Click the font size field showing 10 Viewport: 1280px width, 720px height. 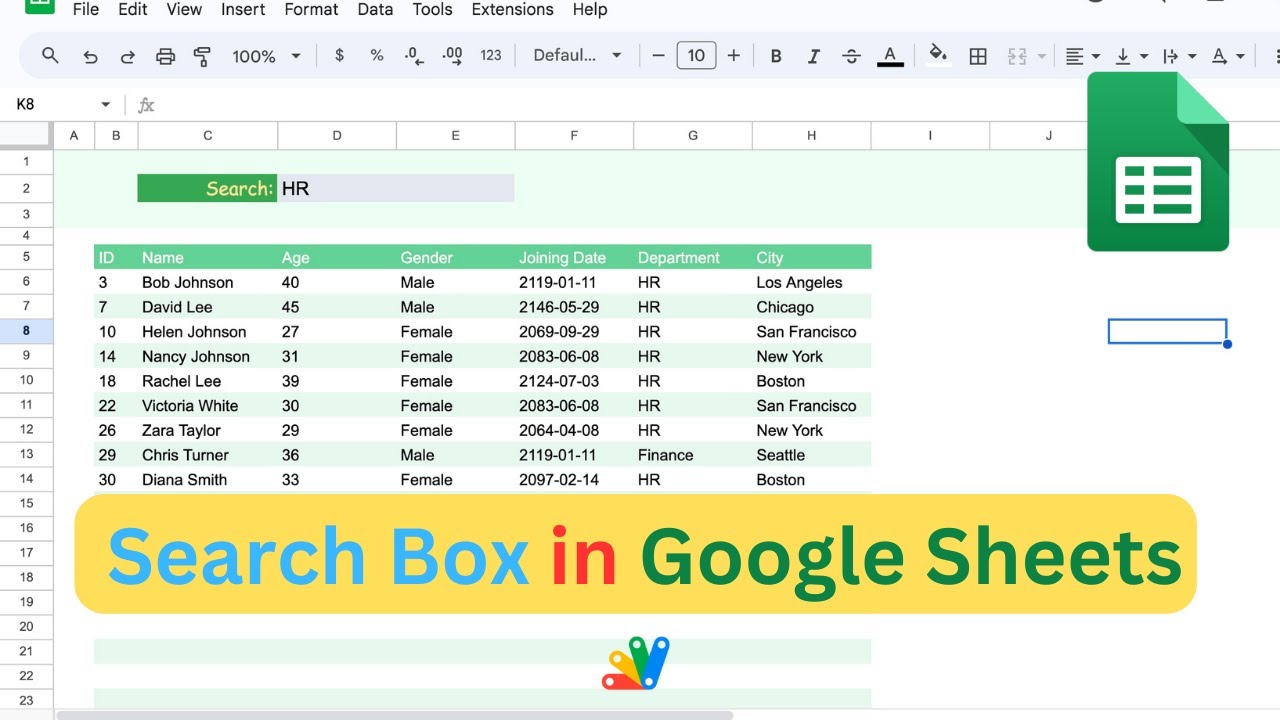[696, 56]
